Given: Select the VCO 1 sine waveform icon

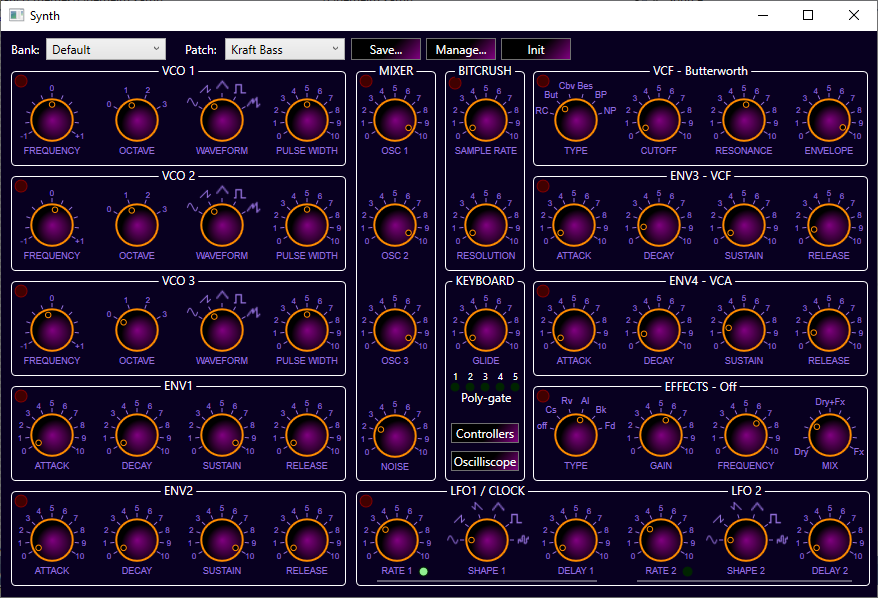Looking at the screenshot, I should click(x=193, y=102).
